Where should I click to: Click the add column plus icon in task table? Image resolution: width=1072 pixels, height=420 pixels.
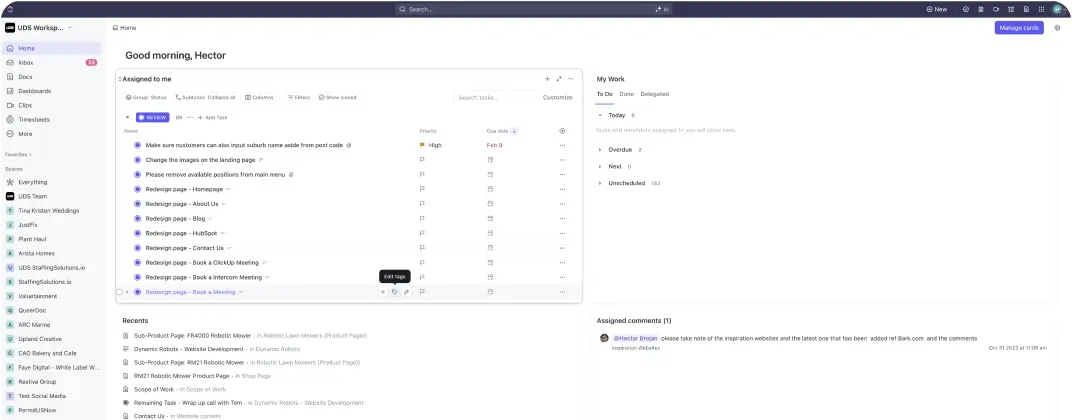[x=562, y=131]
